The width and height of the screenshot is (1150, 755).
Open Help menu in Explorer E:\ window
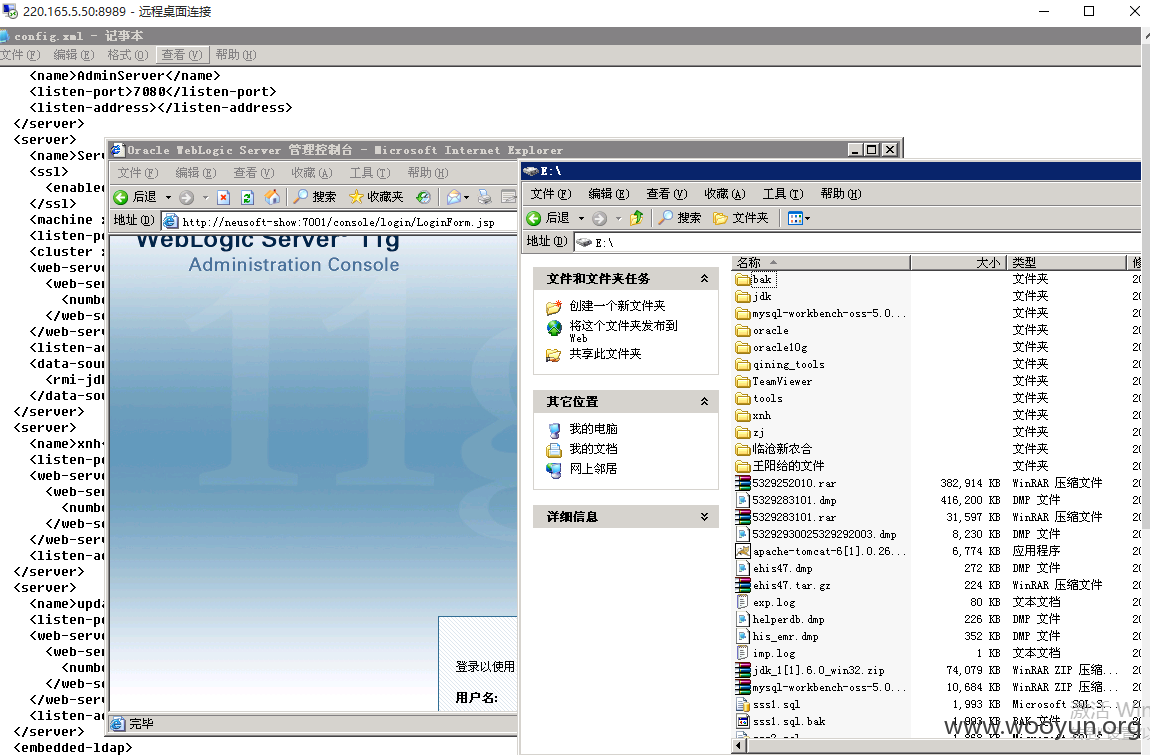840,194
